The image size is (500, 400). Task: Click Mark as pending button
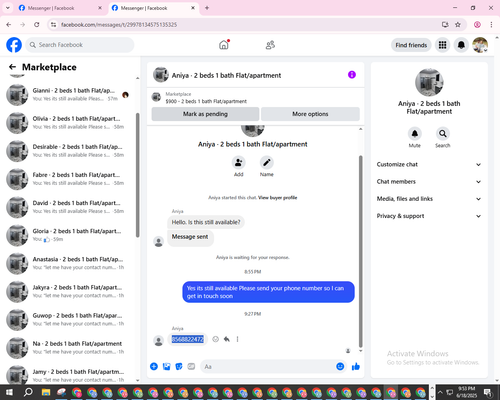[205, 114]
